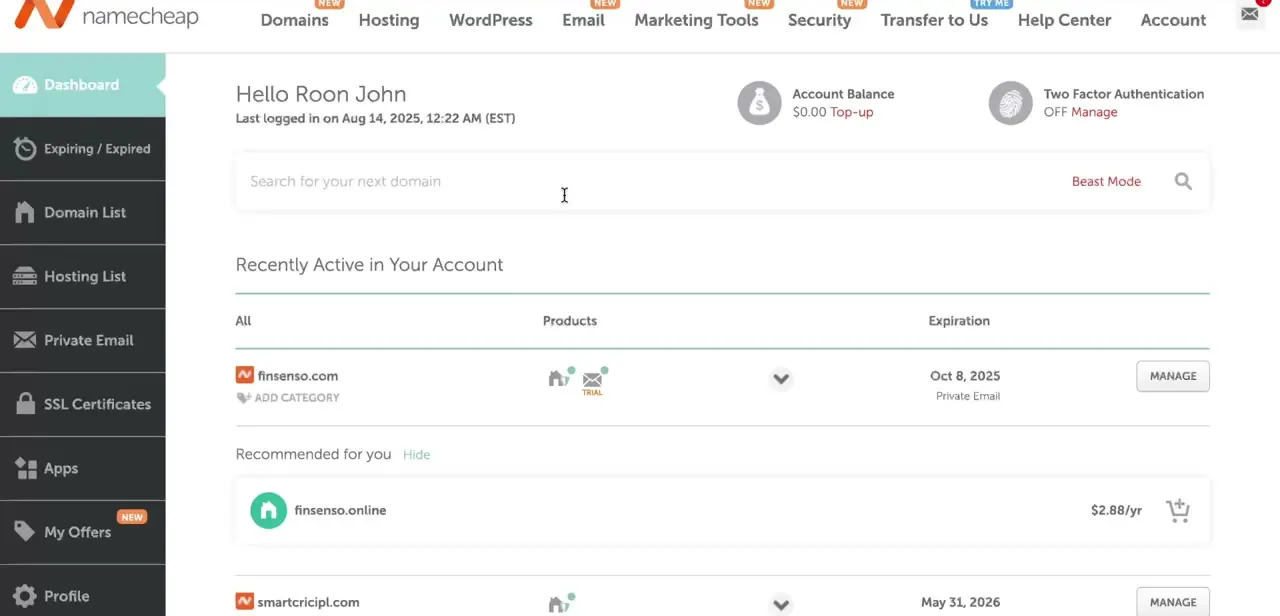Open Expiring / Expired in sidebar
The height and width of the screenshot is (616, 1280).
tap(83, 149)
